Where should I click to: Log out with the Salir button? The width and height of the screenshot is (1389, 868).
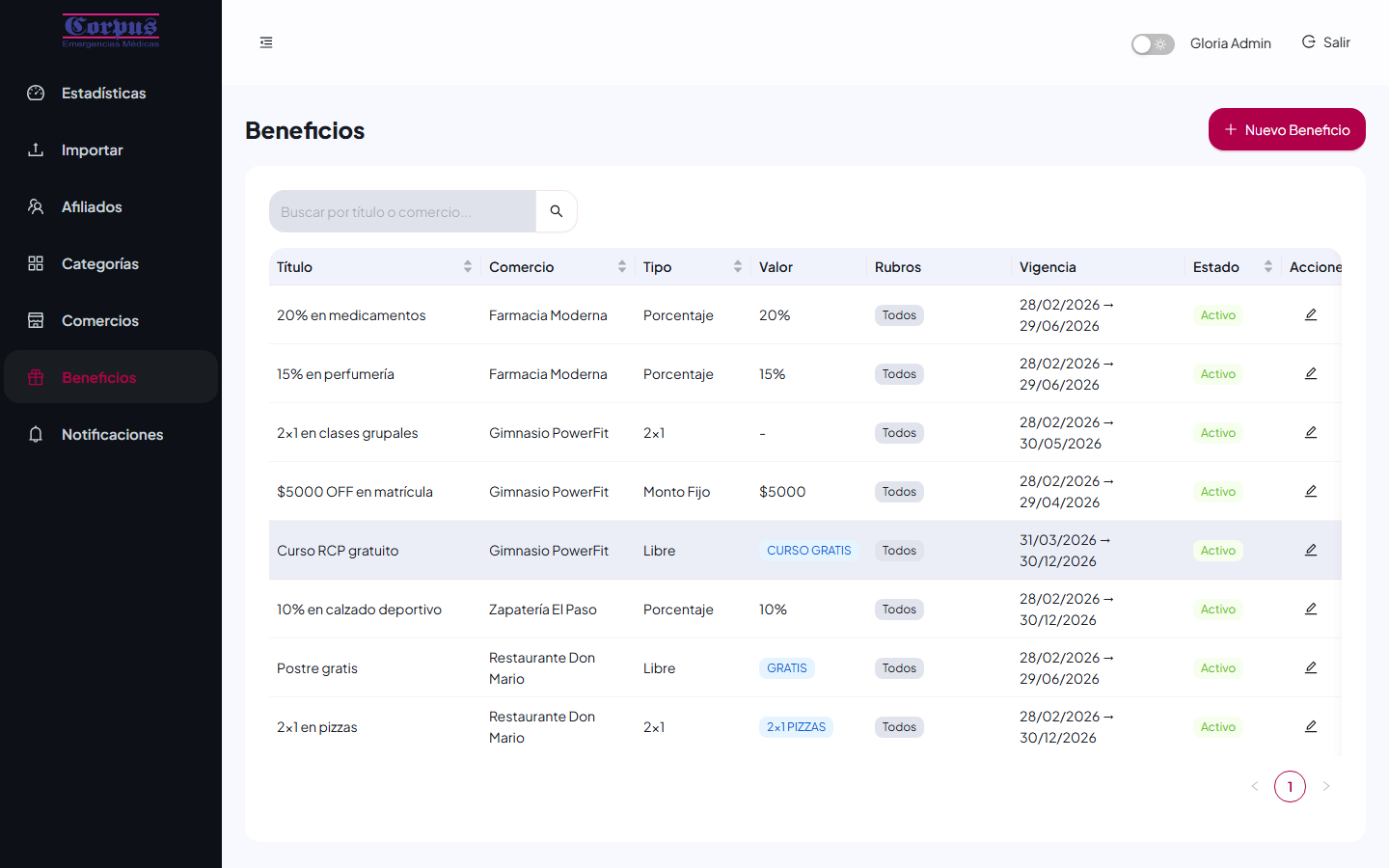pyautogui.click(x=1326, y=42)
